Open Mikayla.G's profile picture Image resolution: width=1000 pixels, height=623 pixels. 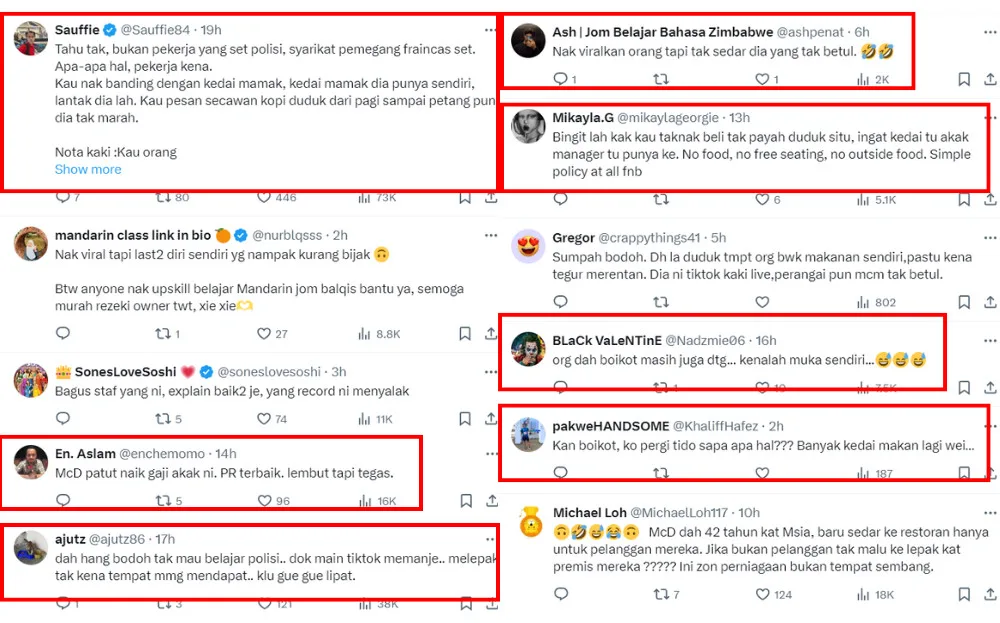pos(528,127)
